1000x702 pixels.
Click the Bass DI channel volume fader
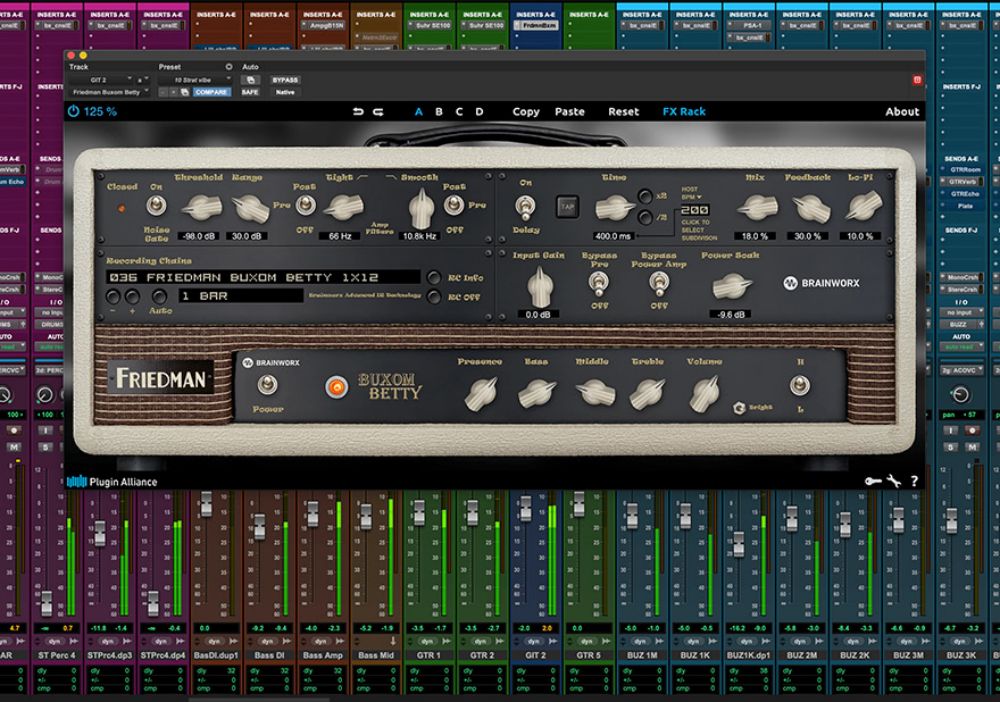click(259, 526)
